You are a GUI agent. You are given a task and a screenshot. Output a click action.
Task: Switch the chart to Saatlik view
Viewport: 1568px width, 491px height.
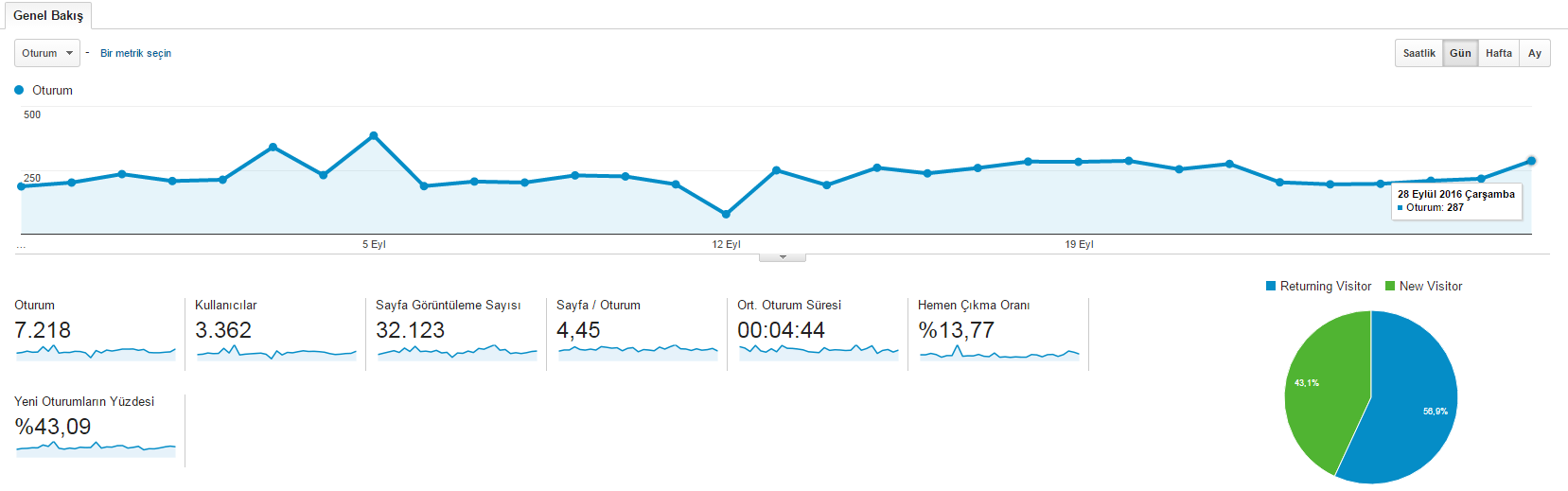click(x=1418, y=53)
